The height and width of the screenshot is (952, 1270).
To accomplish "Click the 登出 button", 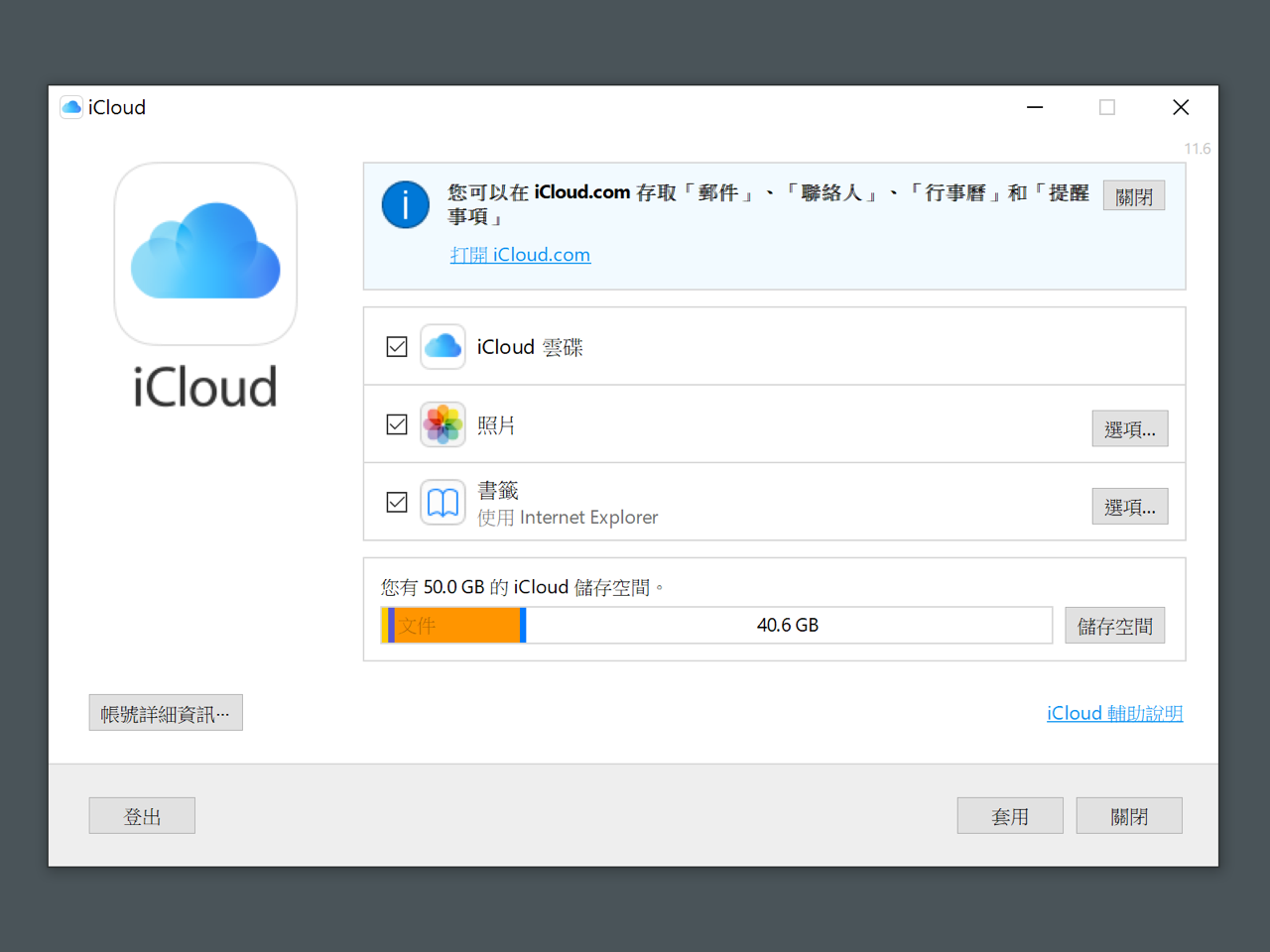I will tap(142, 816).
